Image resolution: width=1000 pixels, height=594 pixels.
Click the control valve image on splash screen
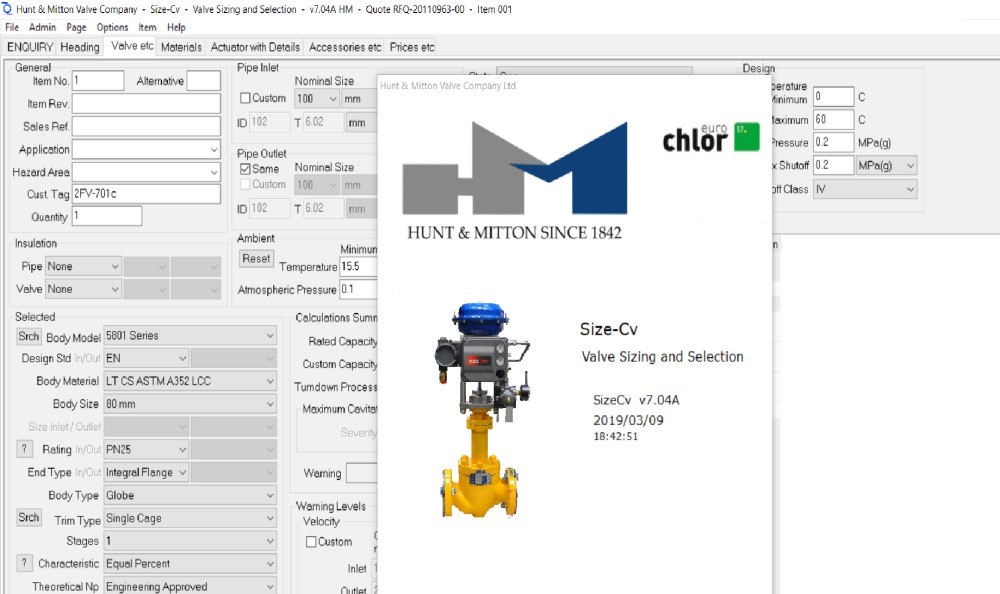tap(483, 410)
